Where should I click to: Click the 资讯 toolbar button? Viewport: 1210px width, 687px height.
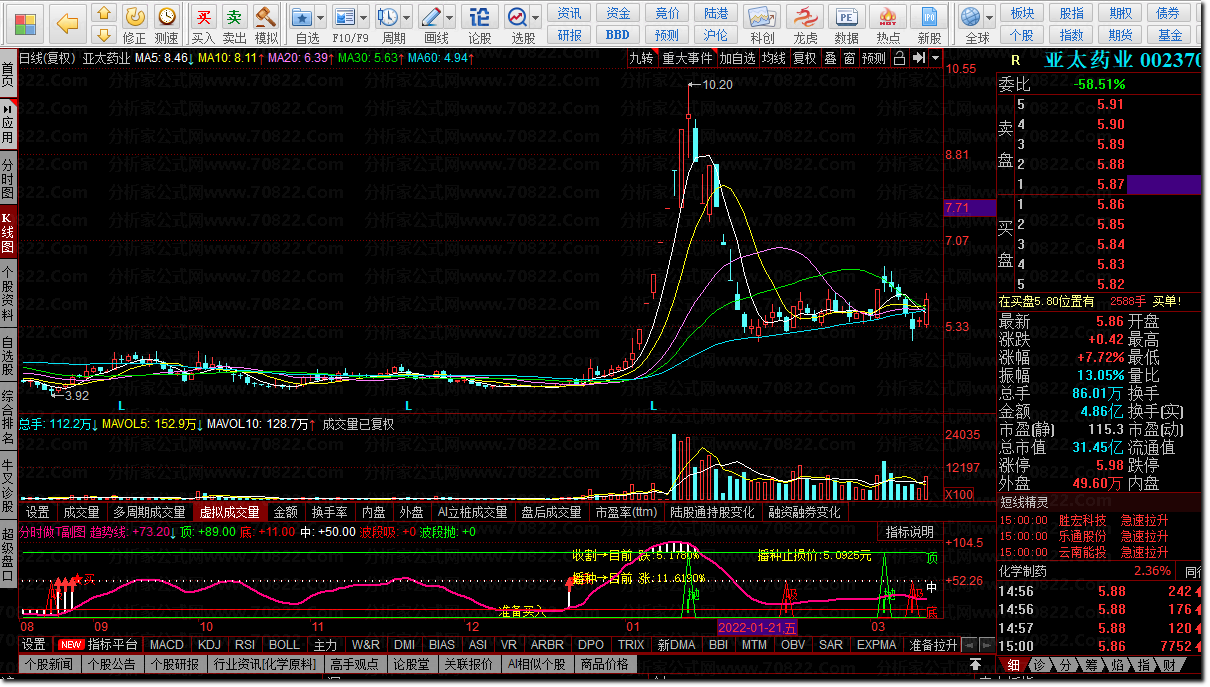[569, 13]
